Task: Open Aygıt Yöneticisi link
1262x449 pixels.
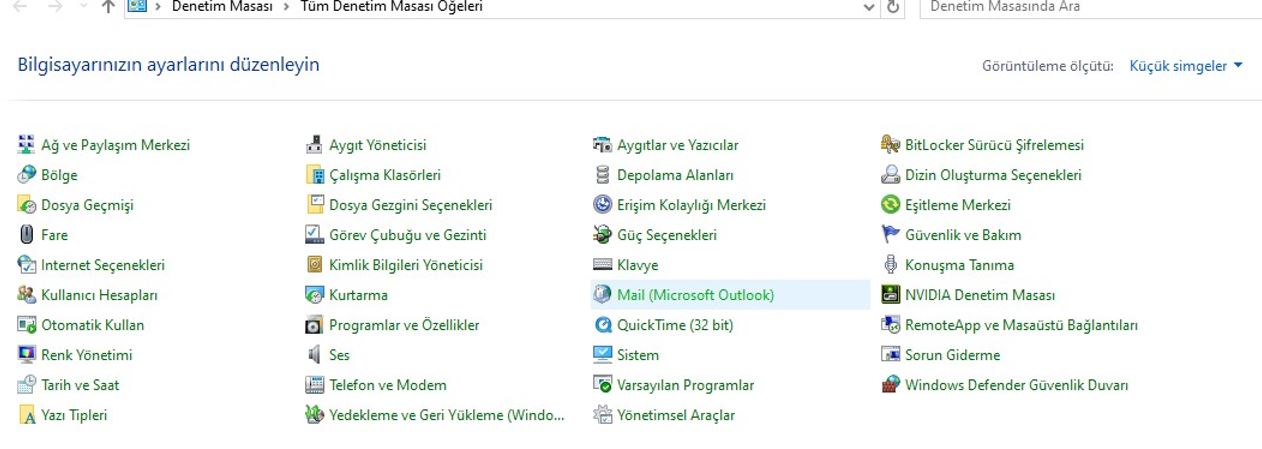Action: (x=377, y=145)
